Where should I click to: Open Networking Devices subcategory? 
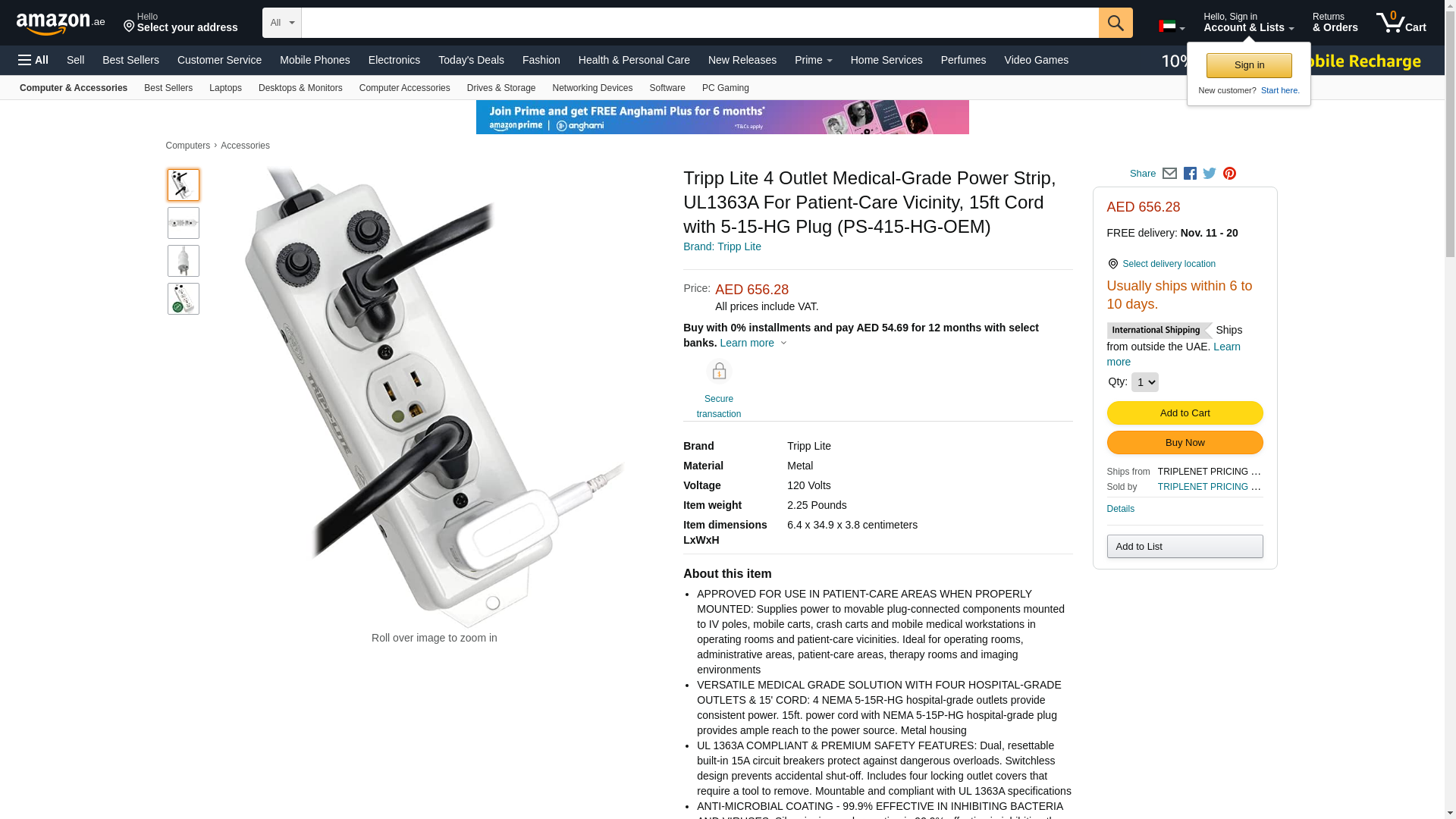(x=592, y=88)
